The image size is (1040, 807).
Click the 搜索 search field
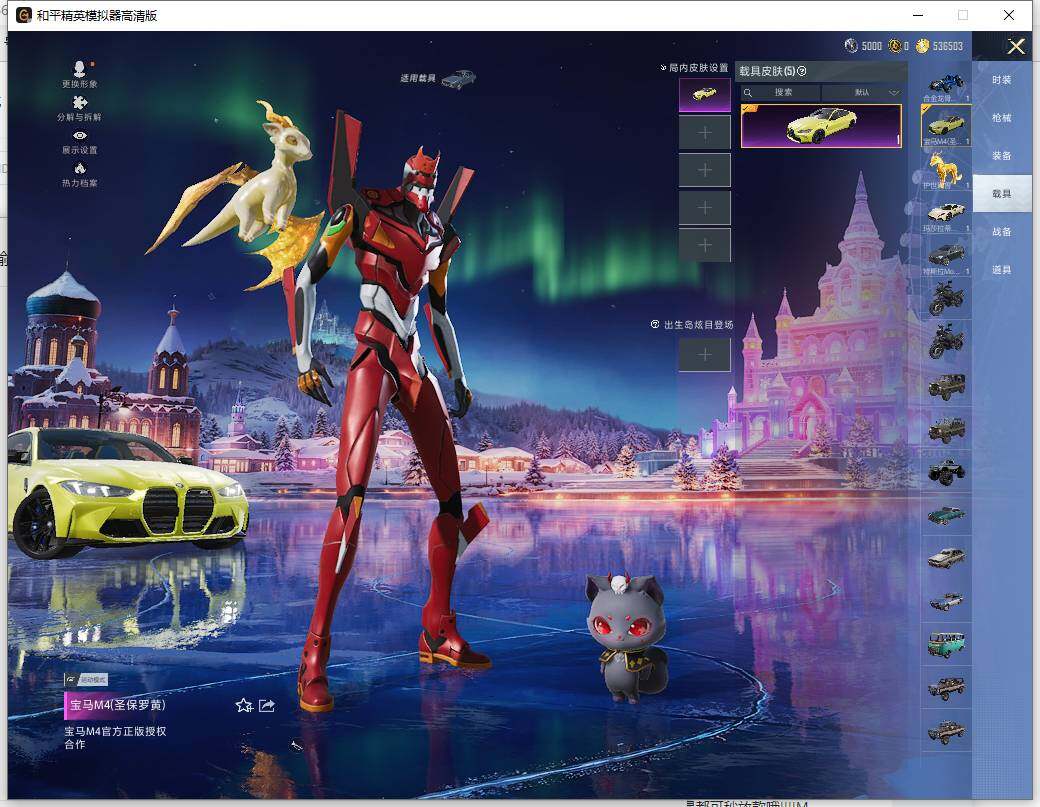point(783,92)
